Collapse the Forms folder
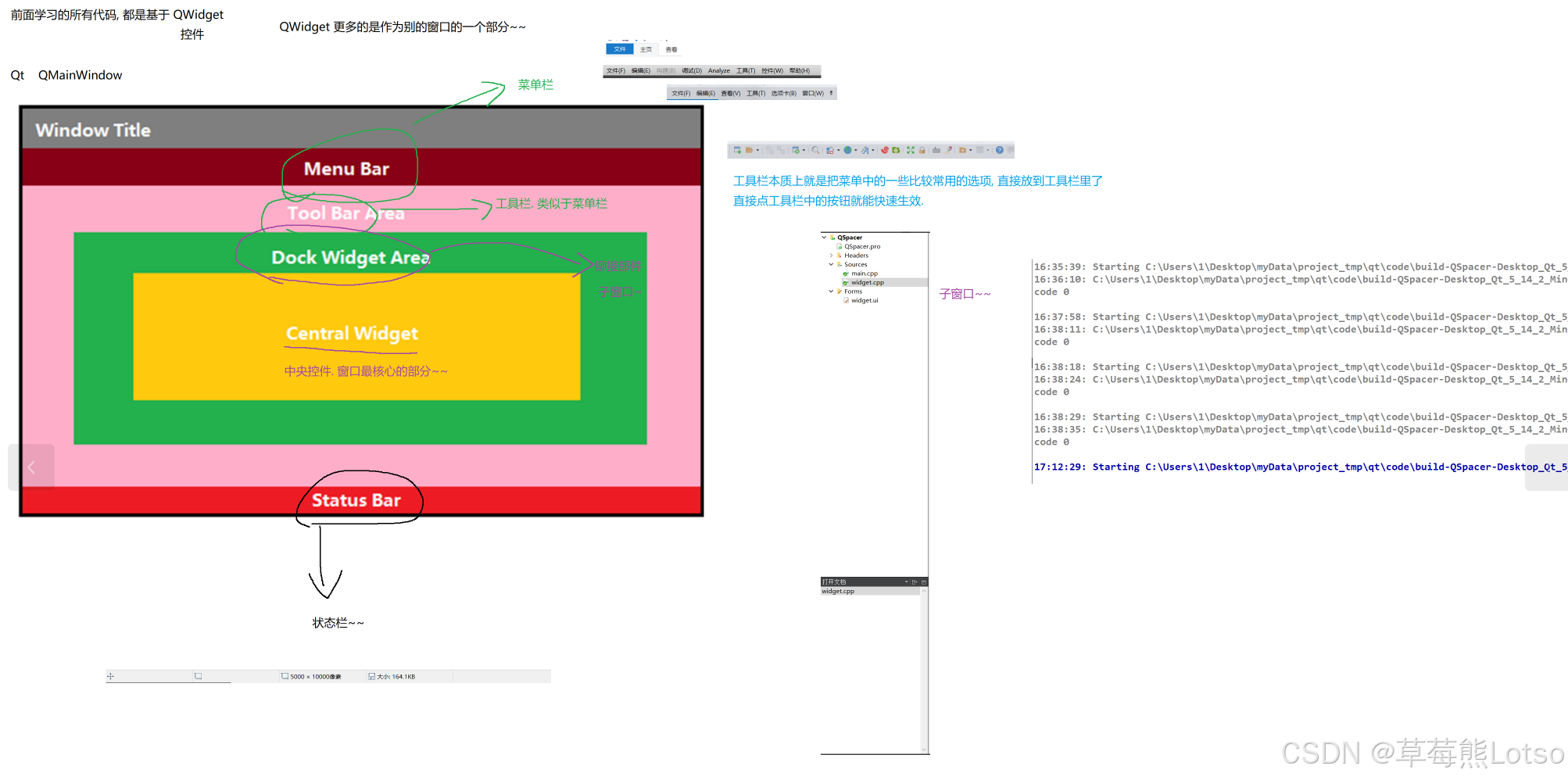This screenshot has width=1568, height=780. tap(831, 291)
